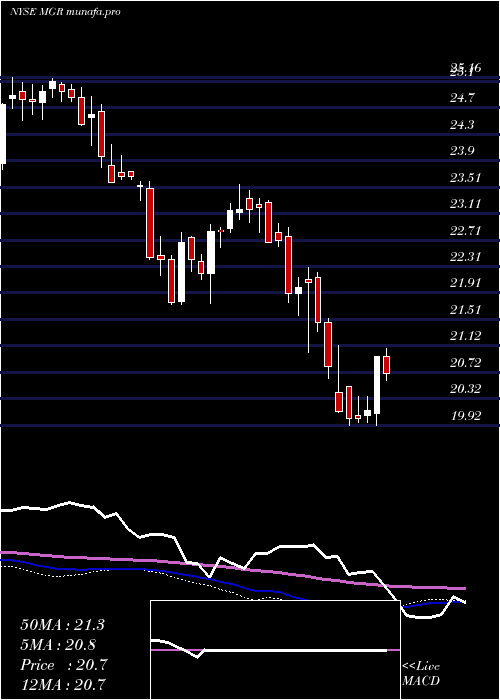Screen dimensions: 500x700
Task: Click the white line inside the MACD box
Action: (x=268, y=650)
